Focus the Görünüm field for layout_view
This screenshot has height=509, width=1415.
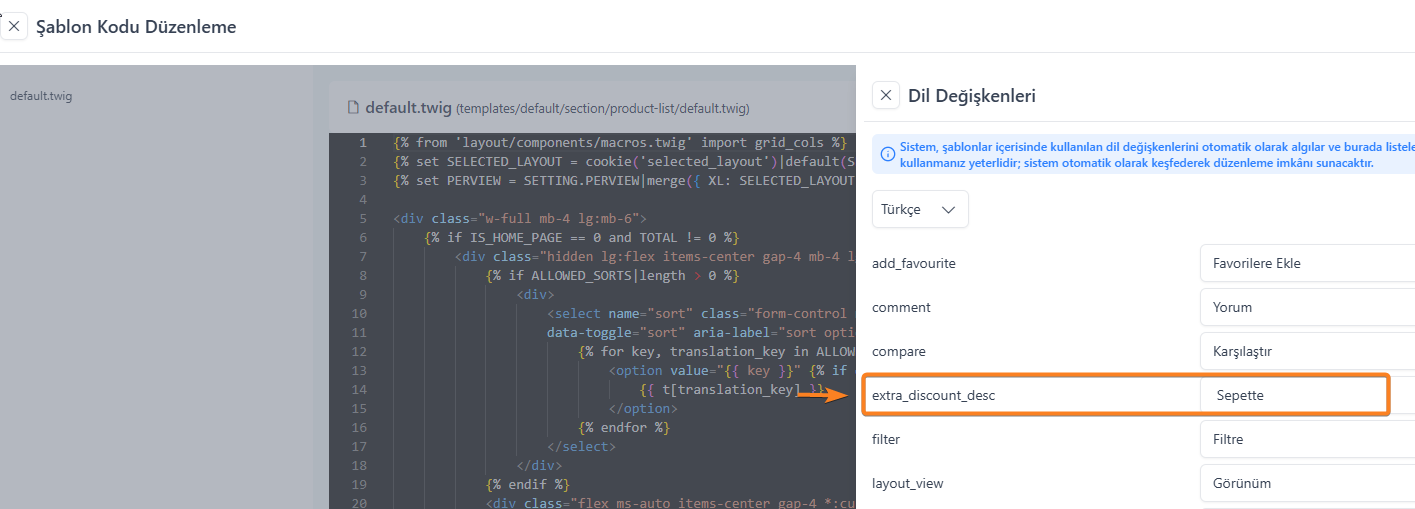1306,483
